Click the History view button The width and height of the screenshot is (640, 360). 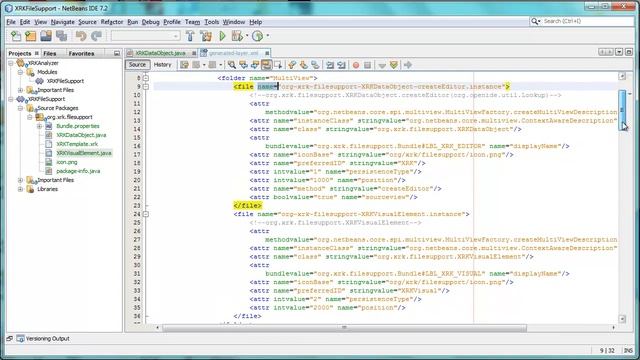(x=162, y=65)
